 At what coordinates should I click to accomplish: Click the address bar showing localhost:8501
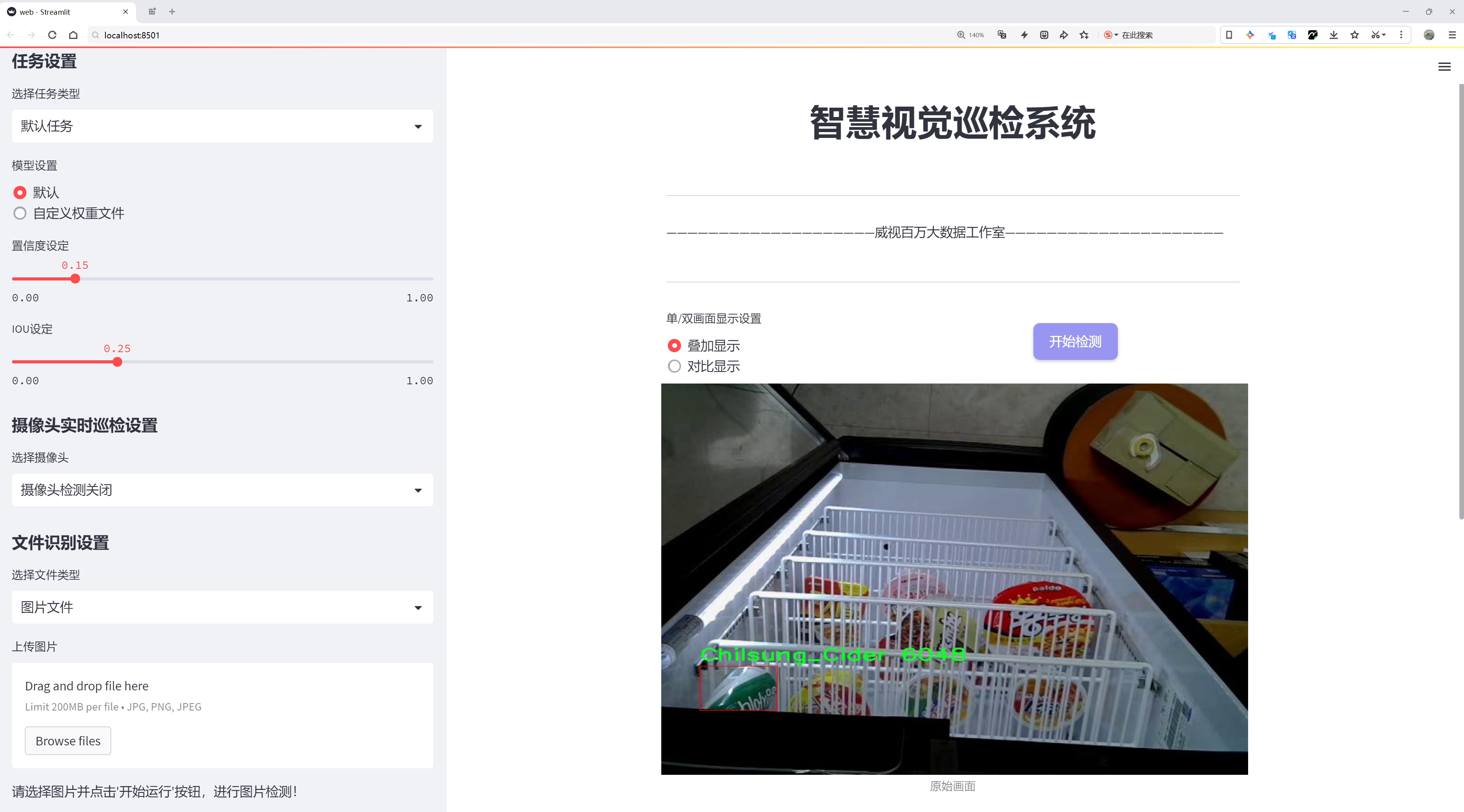coord(512,34)
